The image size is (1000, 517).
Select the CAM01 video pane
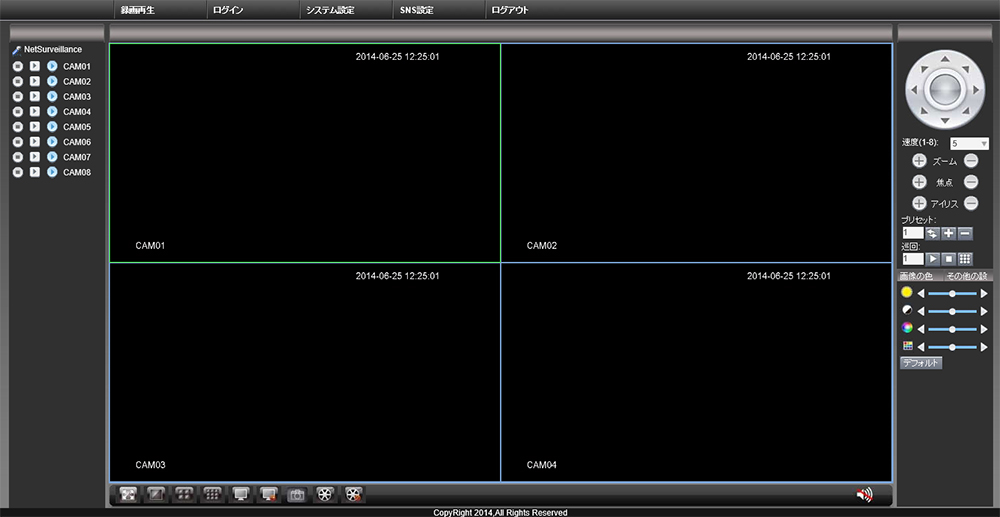[x=305, y=153]
